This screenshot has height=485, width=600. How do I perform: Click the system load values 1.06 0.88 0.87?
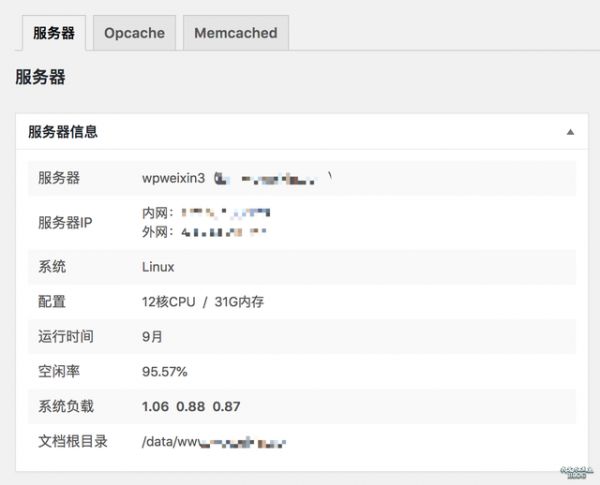[191, 407]
